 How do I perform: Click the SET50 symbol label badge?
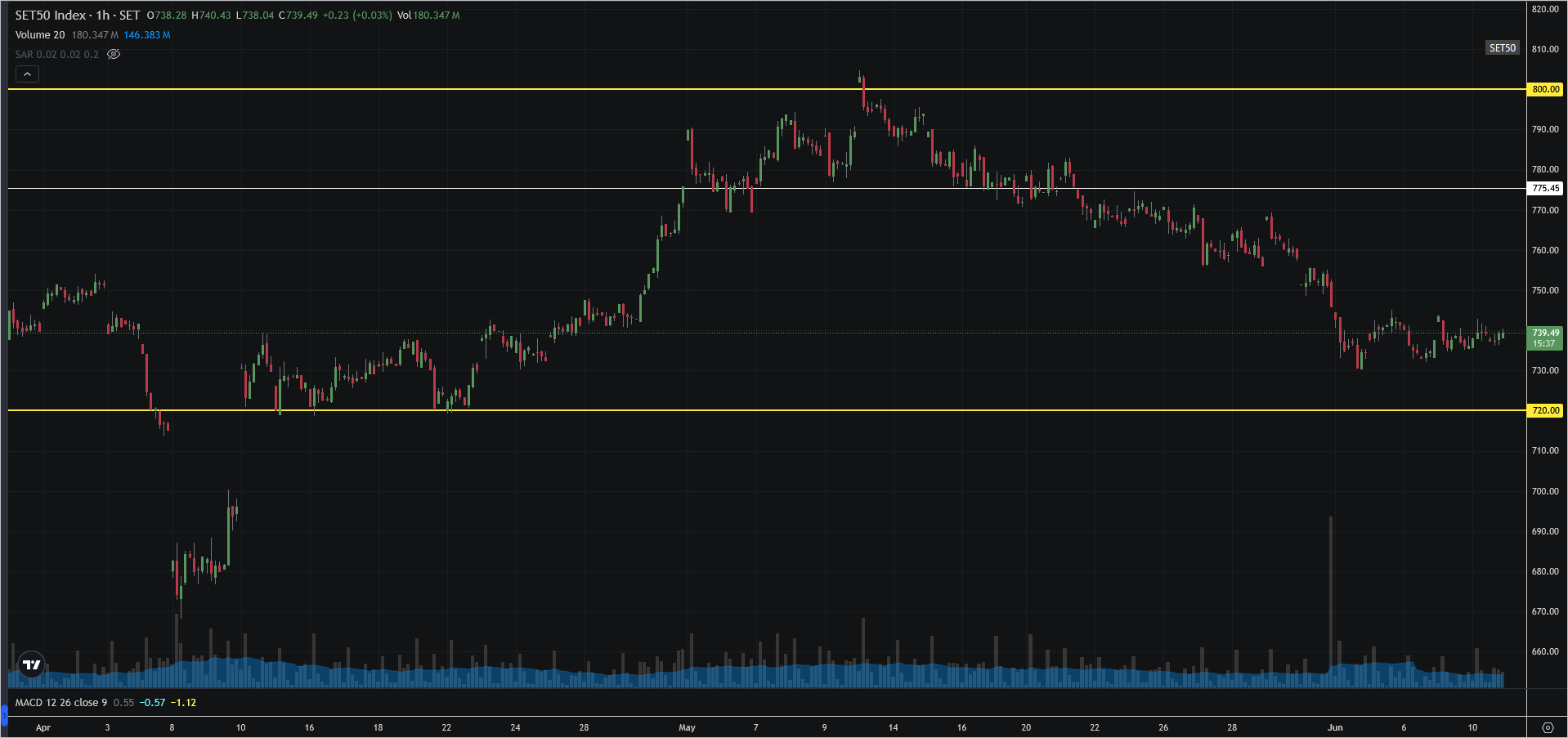(x=1503, y=48)
